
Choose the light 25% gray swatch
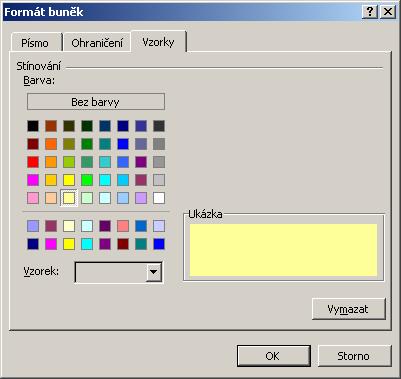coord(159,180)
